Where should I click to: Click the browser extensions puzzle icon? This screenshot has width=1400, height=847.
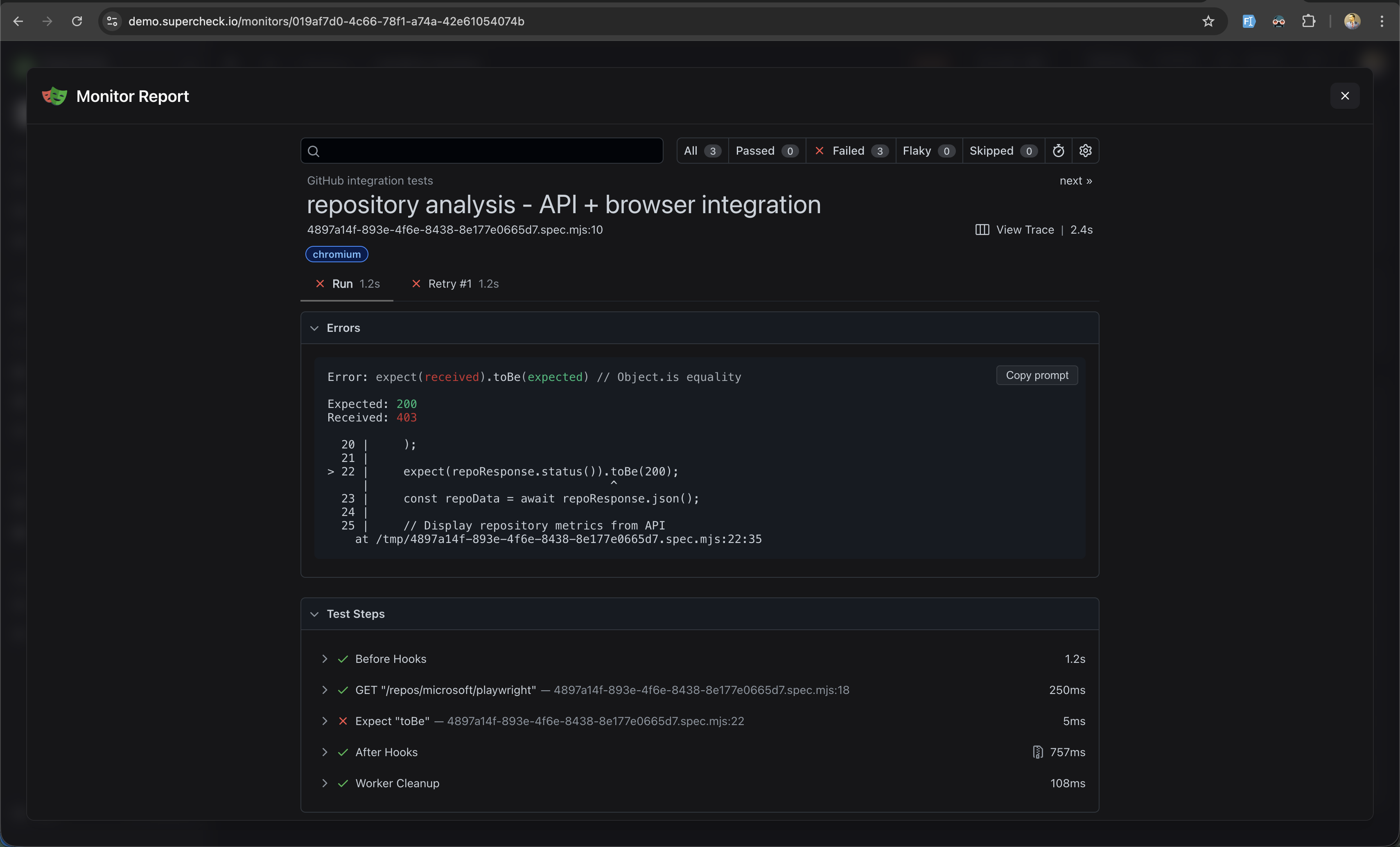1309,21
